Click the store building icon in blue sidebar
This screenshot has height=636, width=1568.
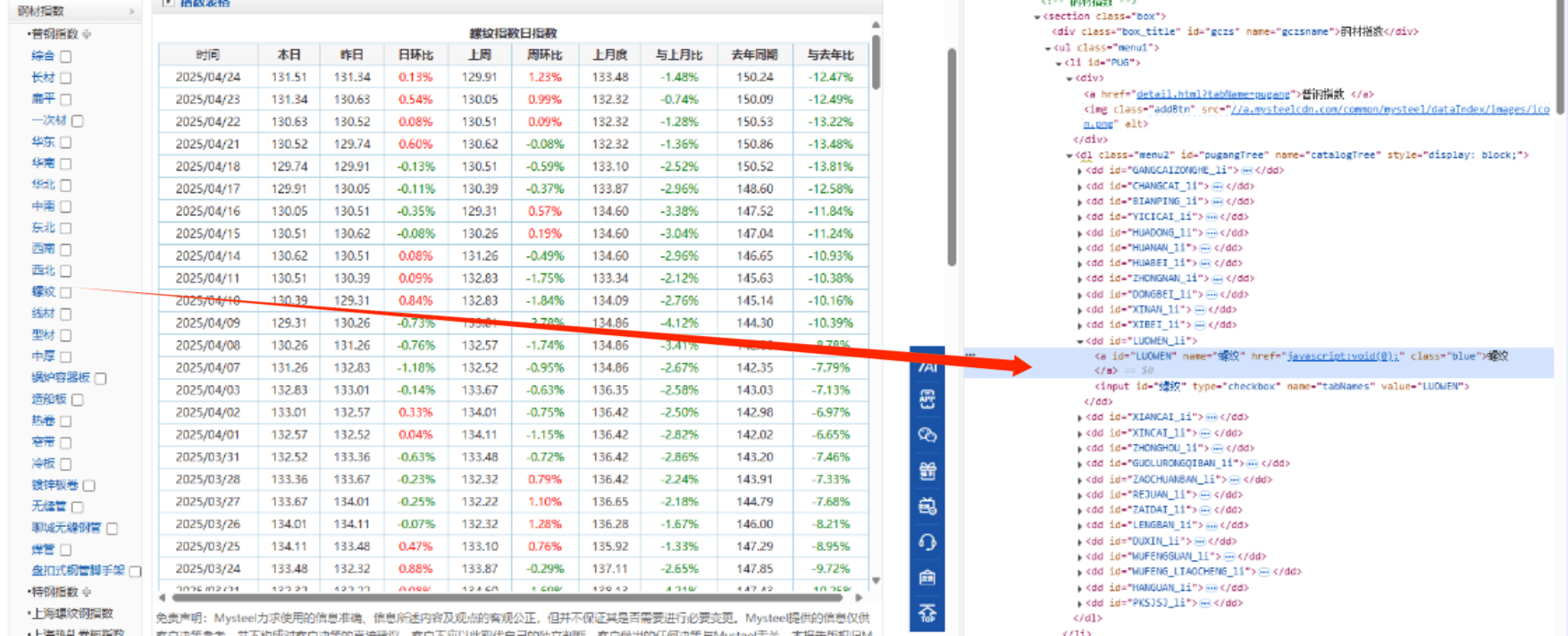click(927, 577)
